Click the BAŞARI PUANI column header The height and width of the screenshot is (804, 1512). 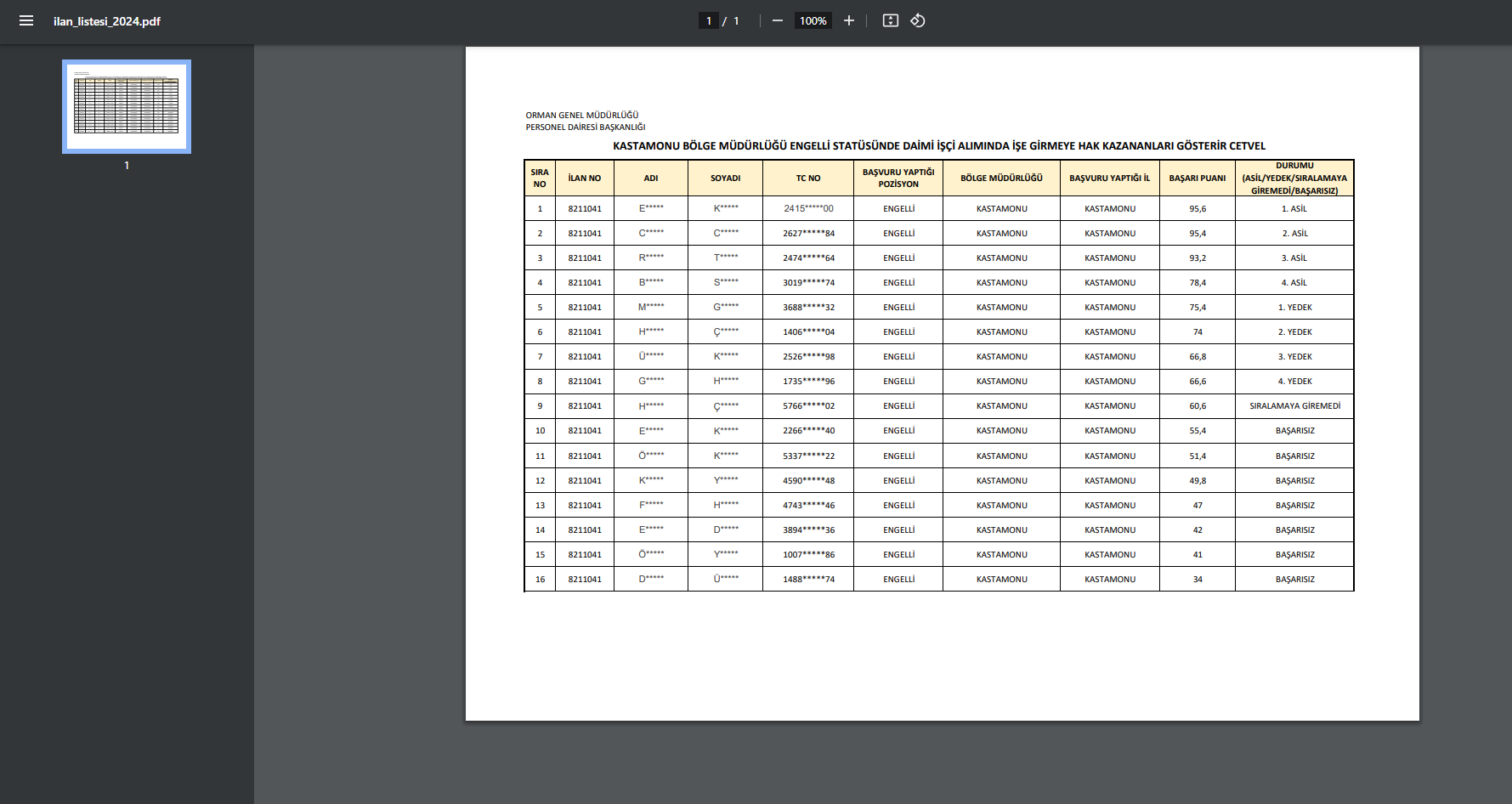pos(1198,178)
